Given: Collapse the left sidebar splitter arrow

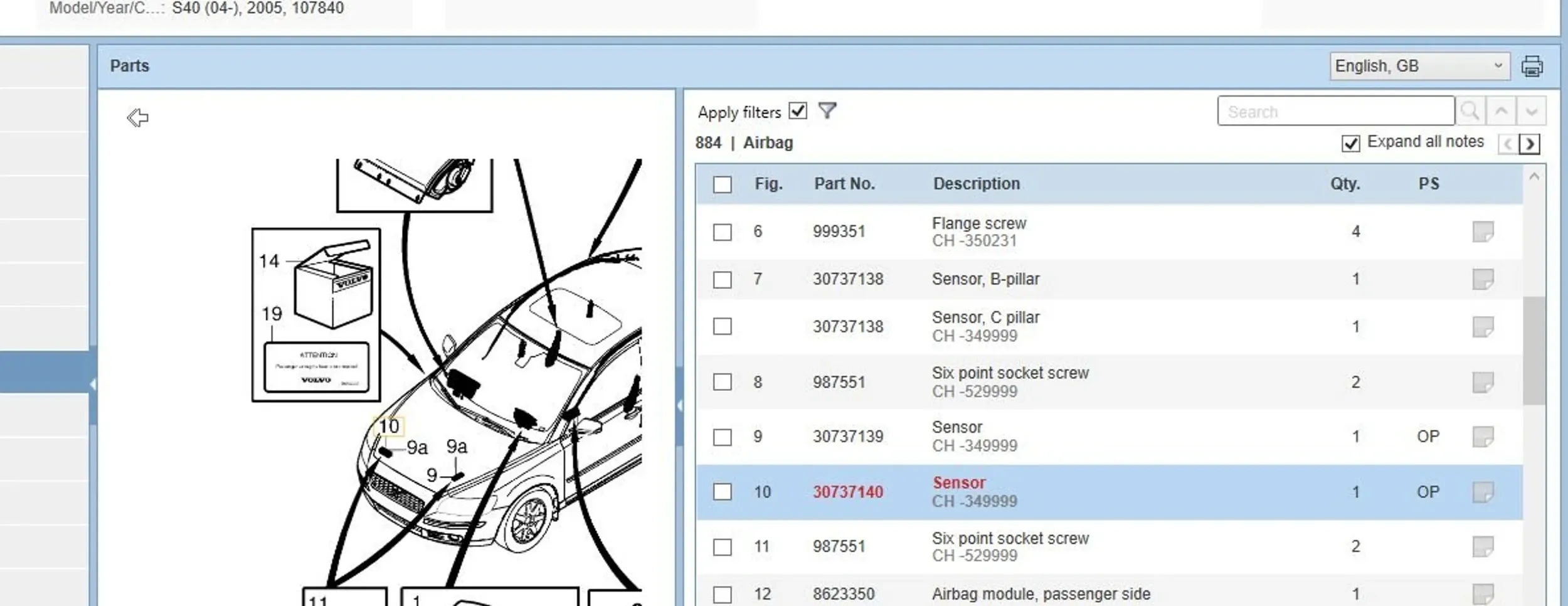Looking at the screenshot, I should [93, 384].
